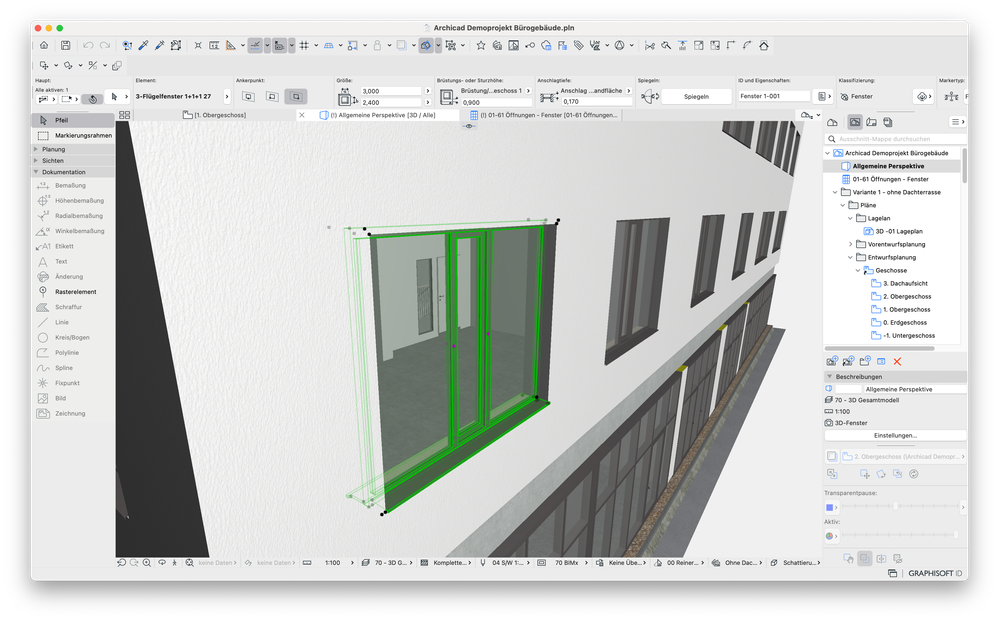Click the redo arrow in the toolbar
This screenshot has width=999, height=621.
(105, 45)
